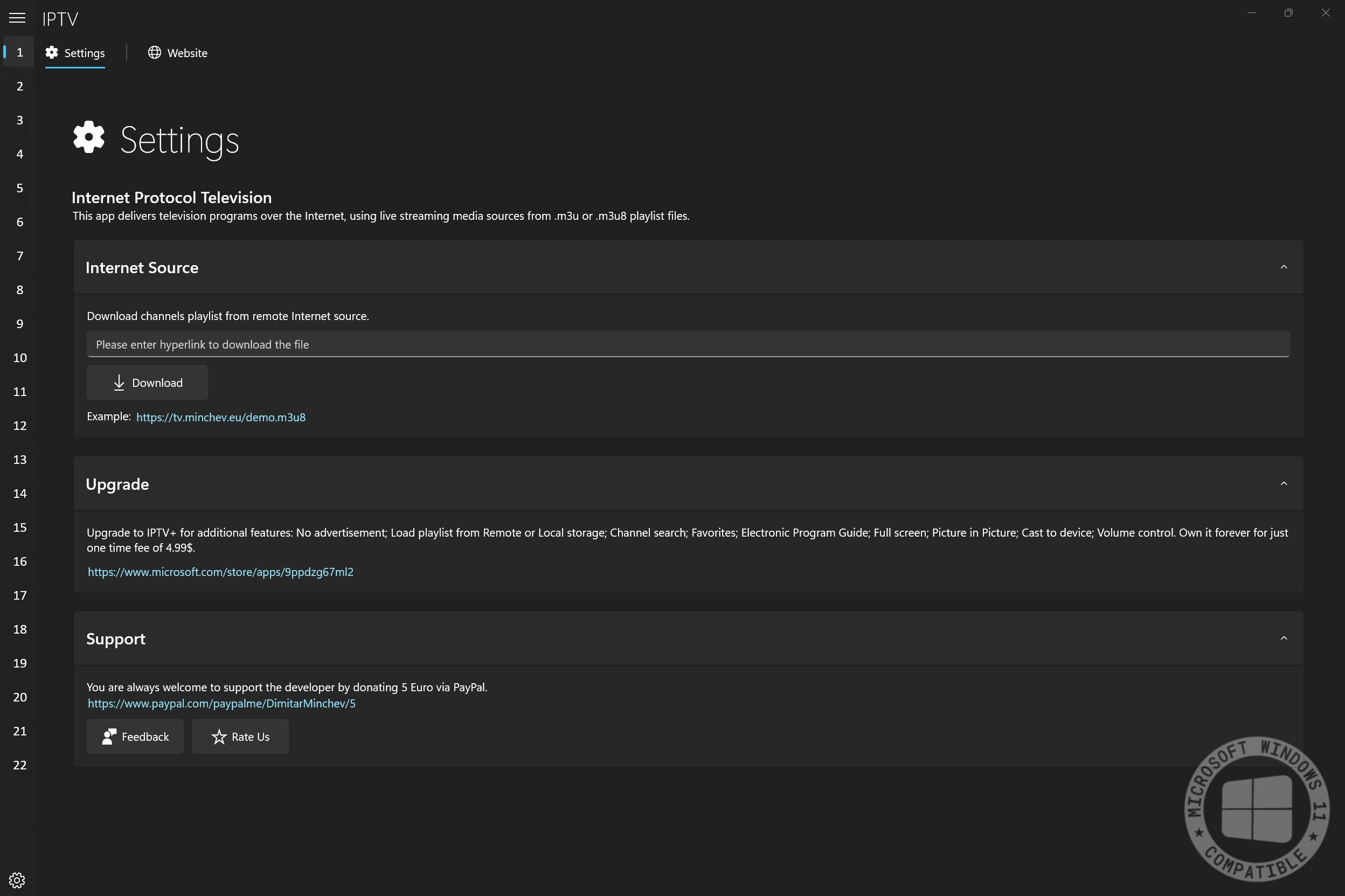Select channel 12 in sidebar
The height and width of the screenshot is (896, 1345).
pos(20,426)
